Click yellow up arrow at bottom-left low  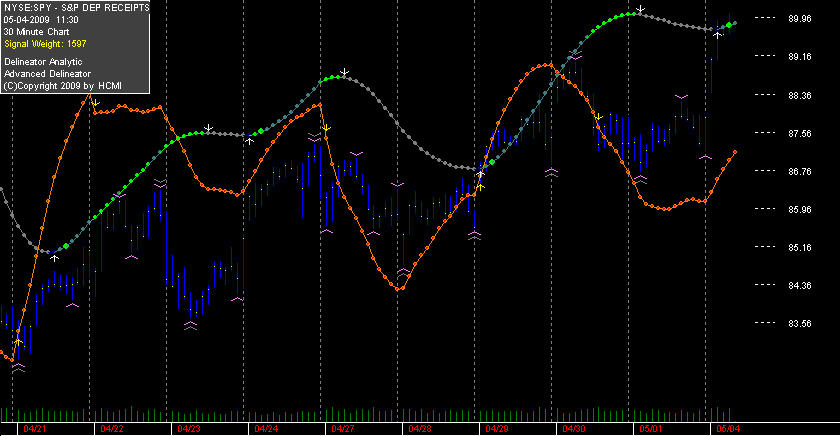point(18,341)
